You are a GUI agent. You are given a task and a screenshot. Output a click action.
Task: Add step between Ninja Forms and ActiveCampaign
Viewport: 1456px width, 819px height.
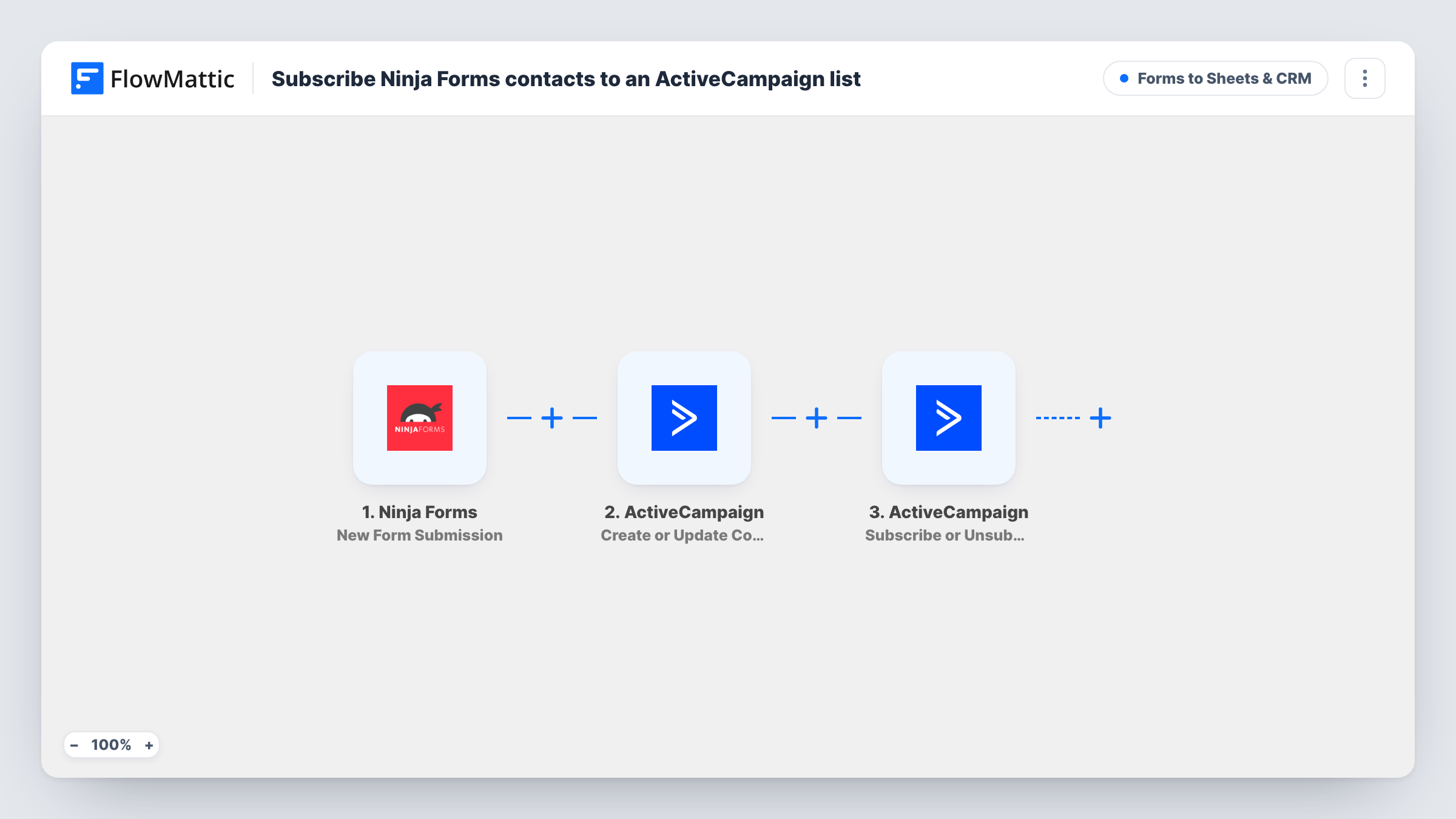point(552,418)
